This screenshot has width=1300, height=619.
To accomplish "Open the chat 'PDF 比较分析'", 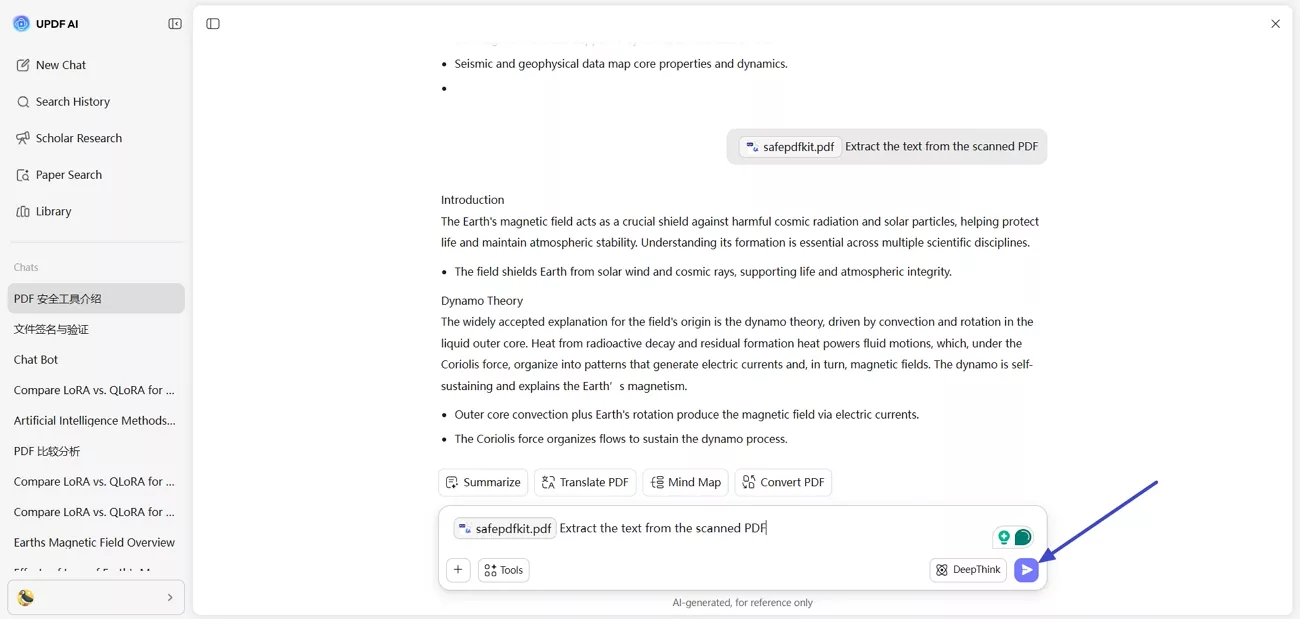I will [x=96, y=451].
